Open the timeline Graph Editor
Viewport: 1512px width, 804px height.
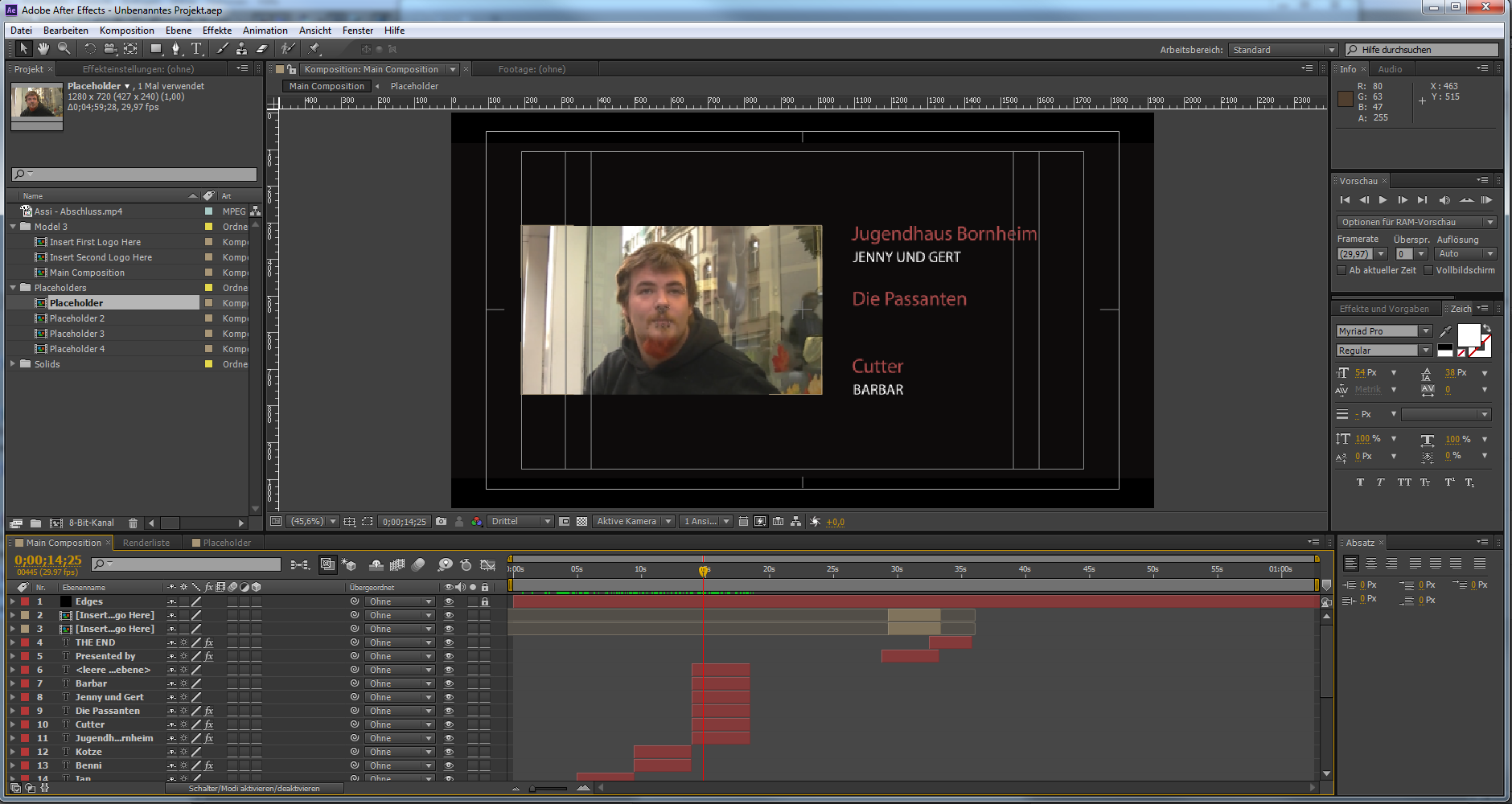[x=487, y=564]
